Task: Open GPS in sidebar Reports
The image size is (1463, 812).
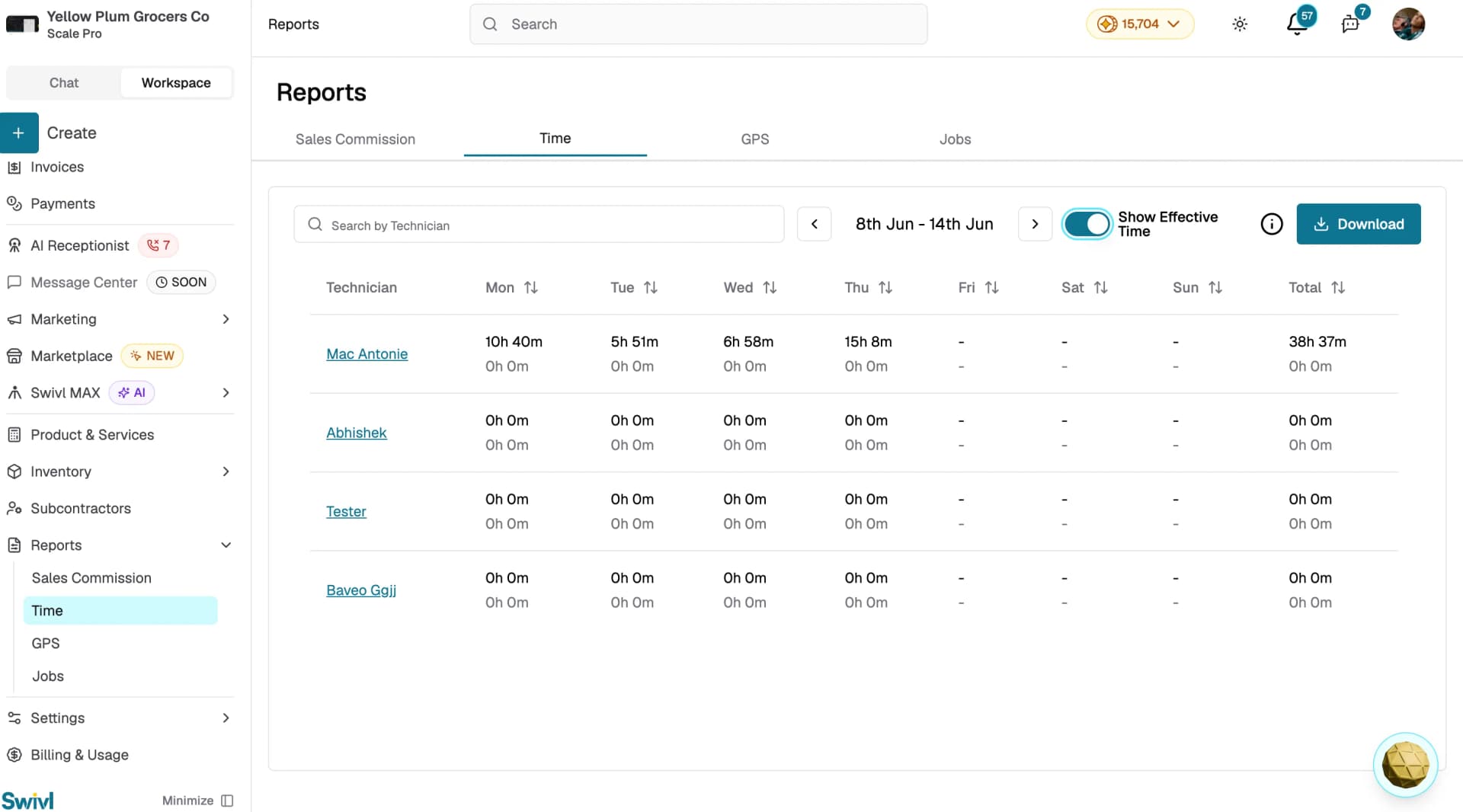Action: coord(46,643)
